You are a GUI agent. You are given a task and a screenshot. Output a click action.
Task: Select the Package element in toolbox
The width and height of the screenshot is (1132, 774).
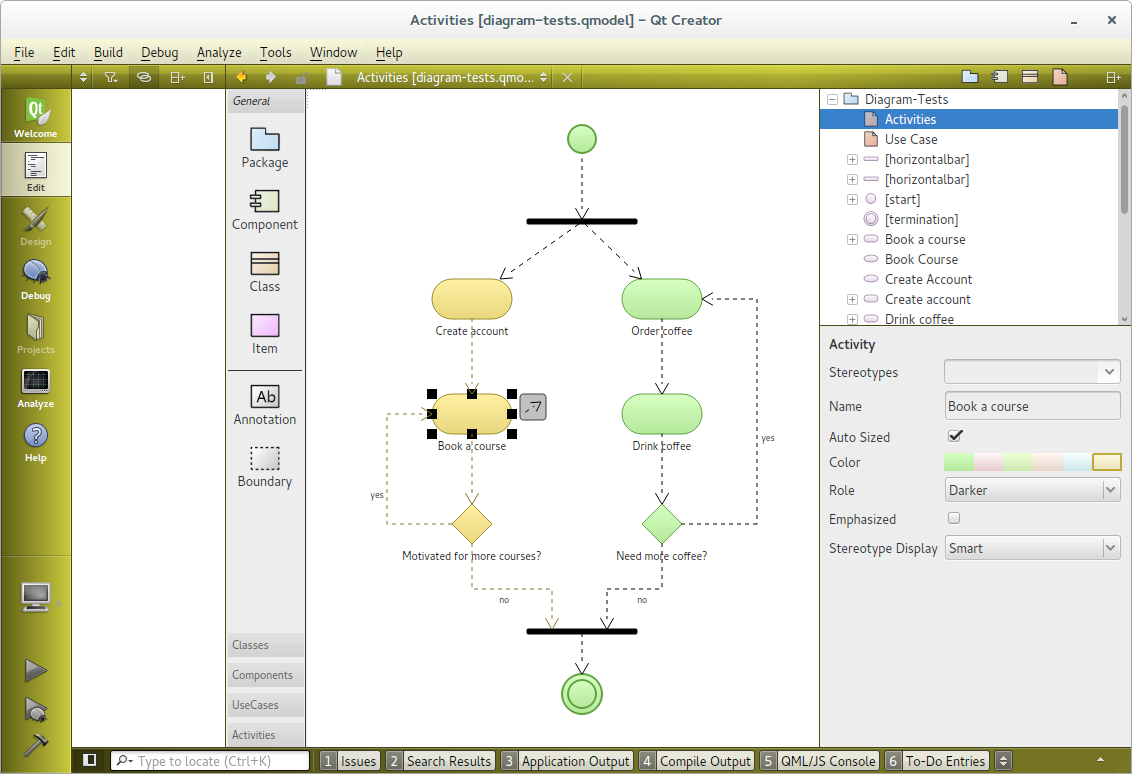[265, 147]
